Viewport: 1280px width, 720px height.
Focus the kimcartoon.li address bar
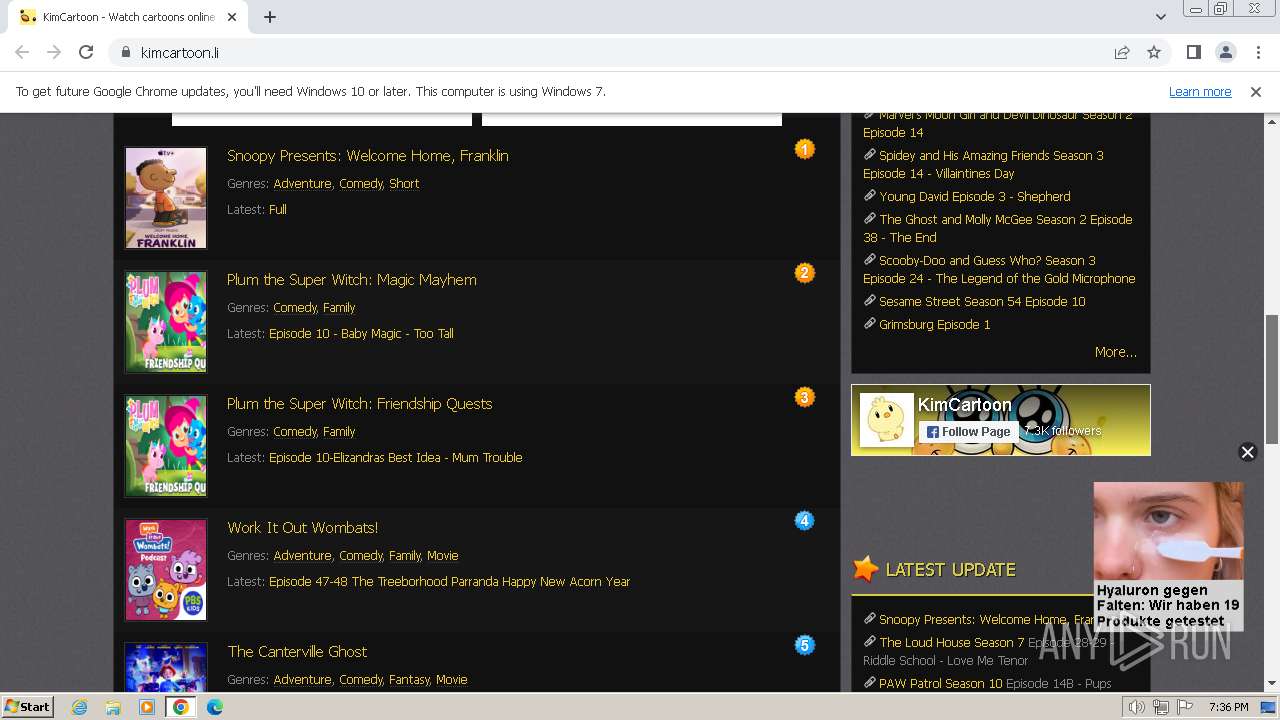pyautogui.click(x=620, y=52)
